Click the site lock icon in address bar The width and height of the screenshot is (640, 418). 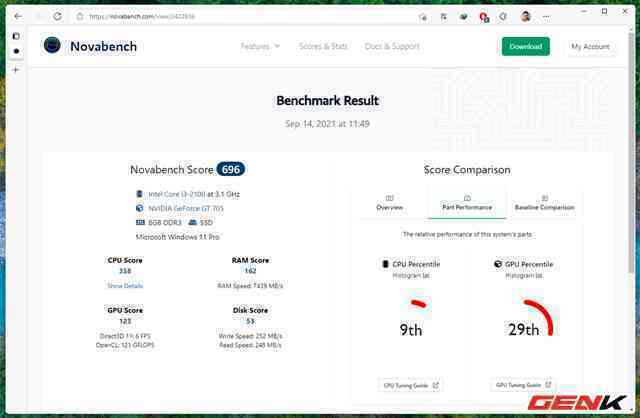80,16
